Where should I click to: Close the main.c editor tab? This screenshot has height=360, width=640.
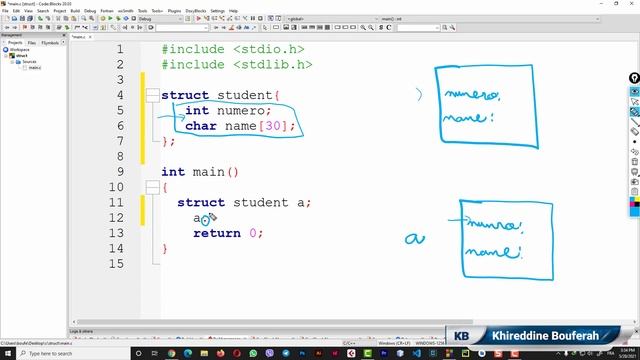(x=90, y=37)
